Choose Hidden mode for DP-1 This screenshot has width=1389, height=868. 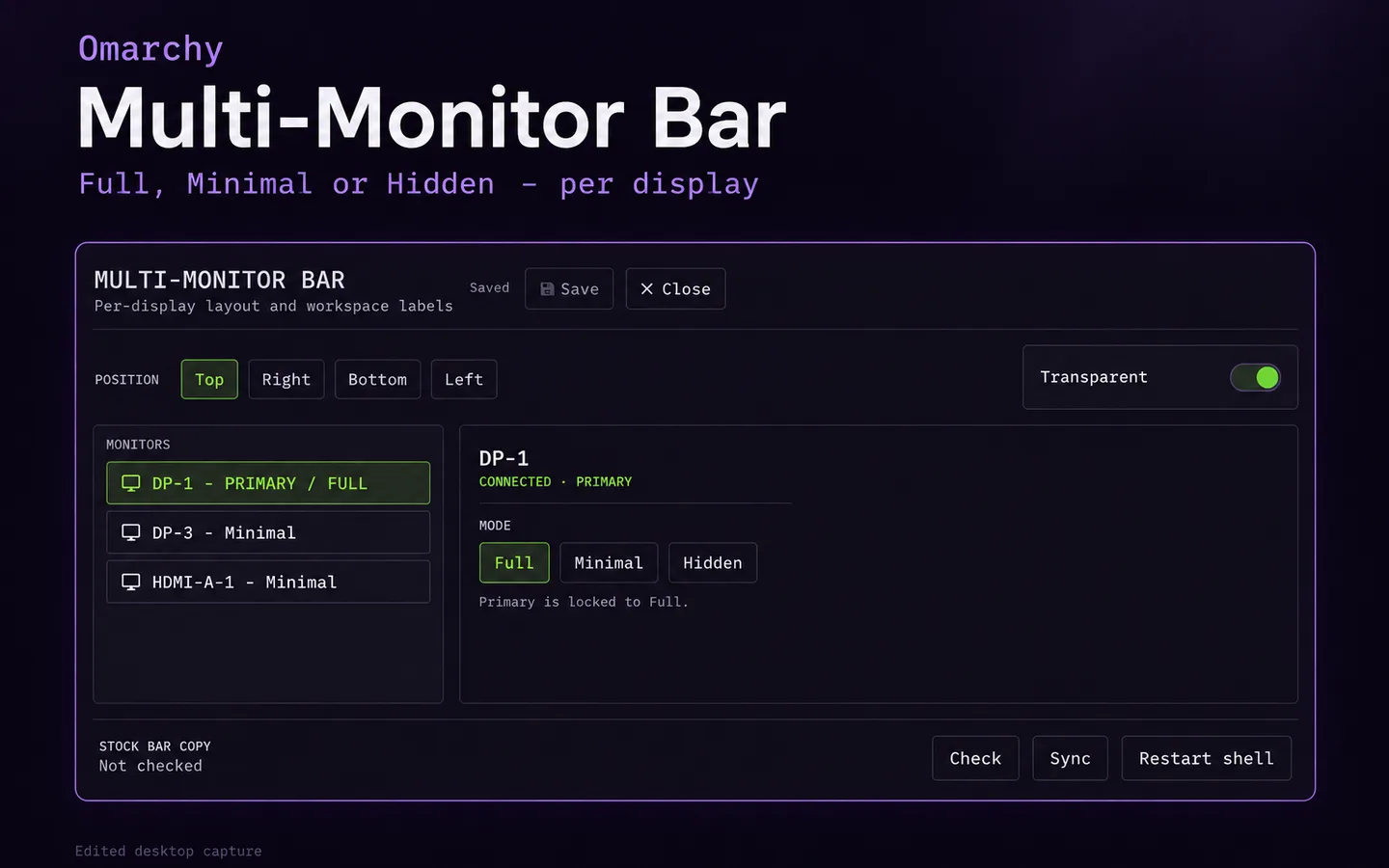click(x=713, y=562)
